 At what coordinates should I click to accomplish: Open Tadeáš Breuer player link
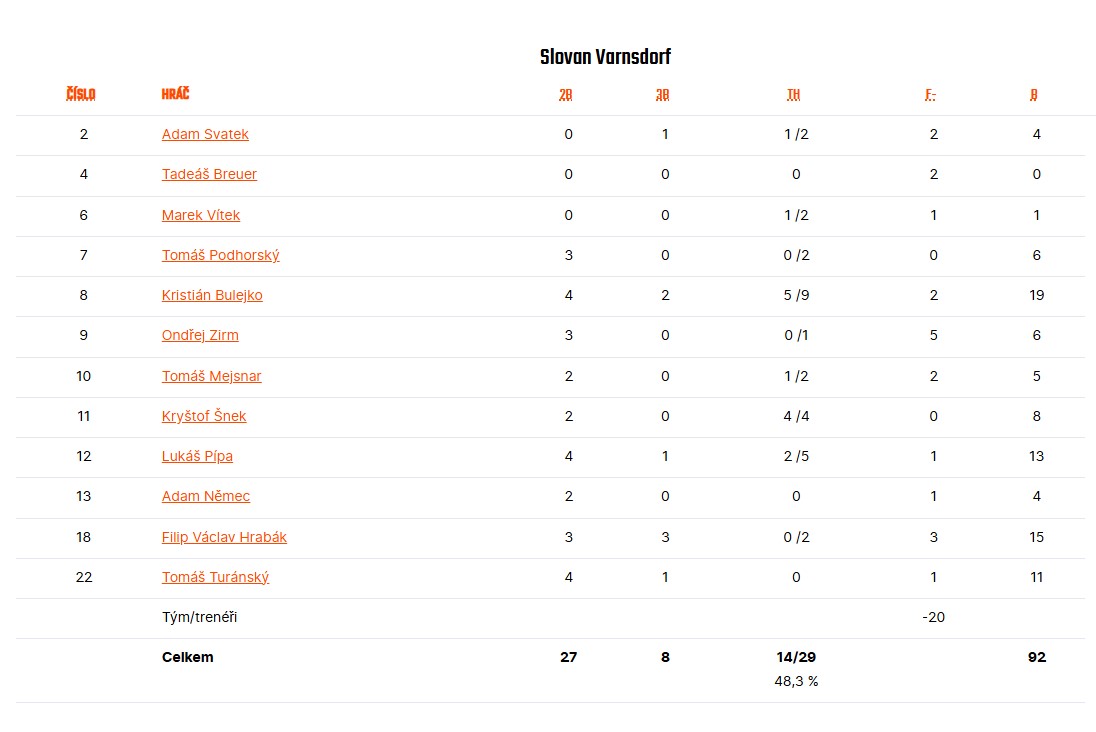click(209, 174)
